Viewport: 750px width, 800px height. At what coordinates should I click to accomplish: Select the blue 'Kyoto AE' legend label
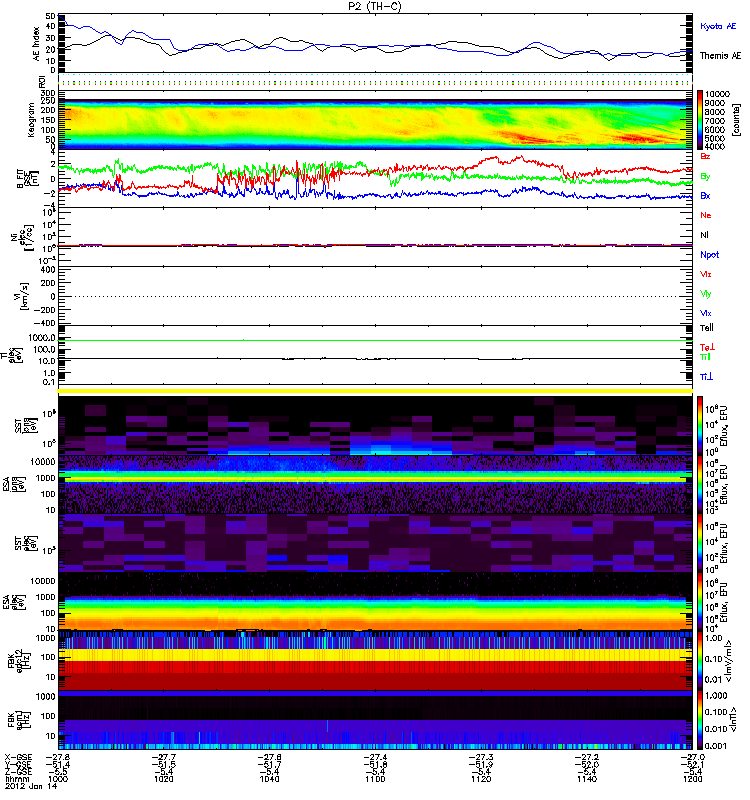[718, 26]
